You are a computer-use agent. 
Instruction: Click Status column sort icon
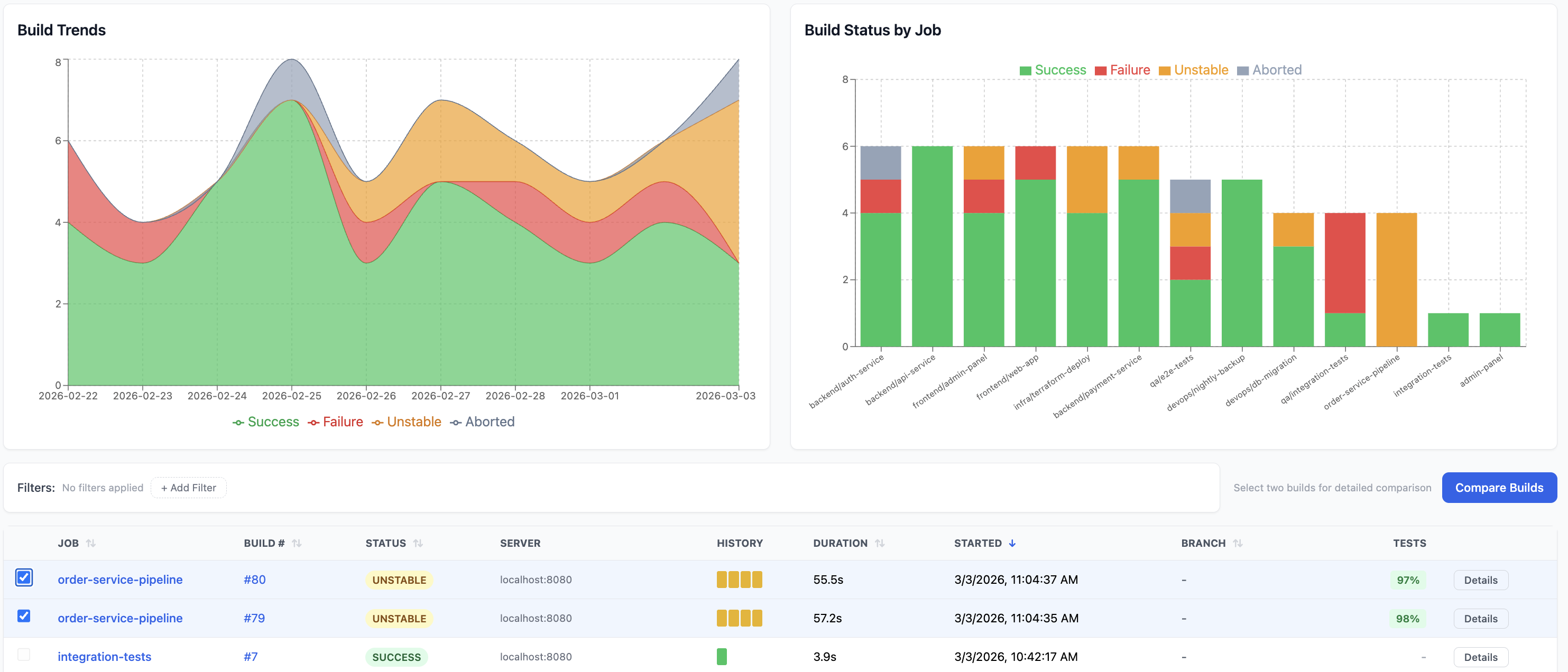tap(418, 543)
